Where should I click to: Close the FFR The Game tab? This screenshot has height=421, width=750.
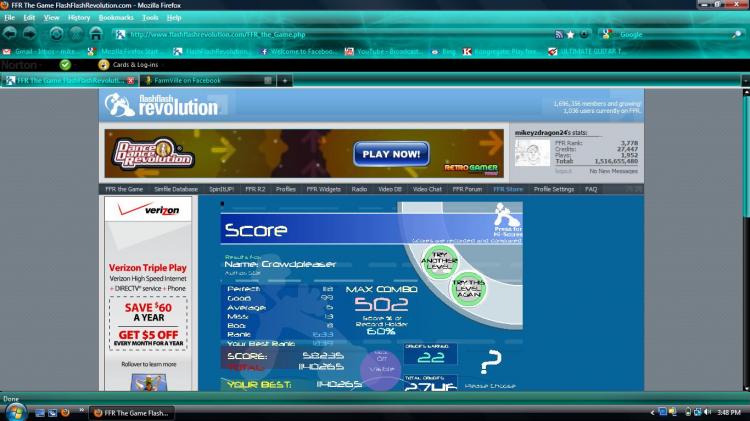click(131, 80)
